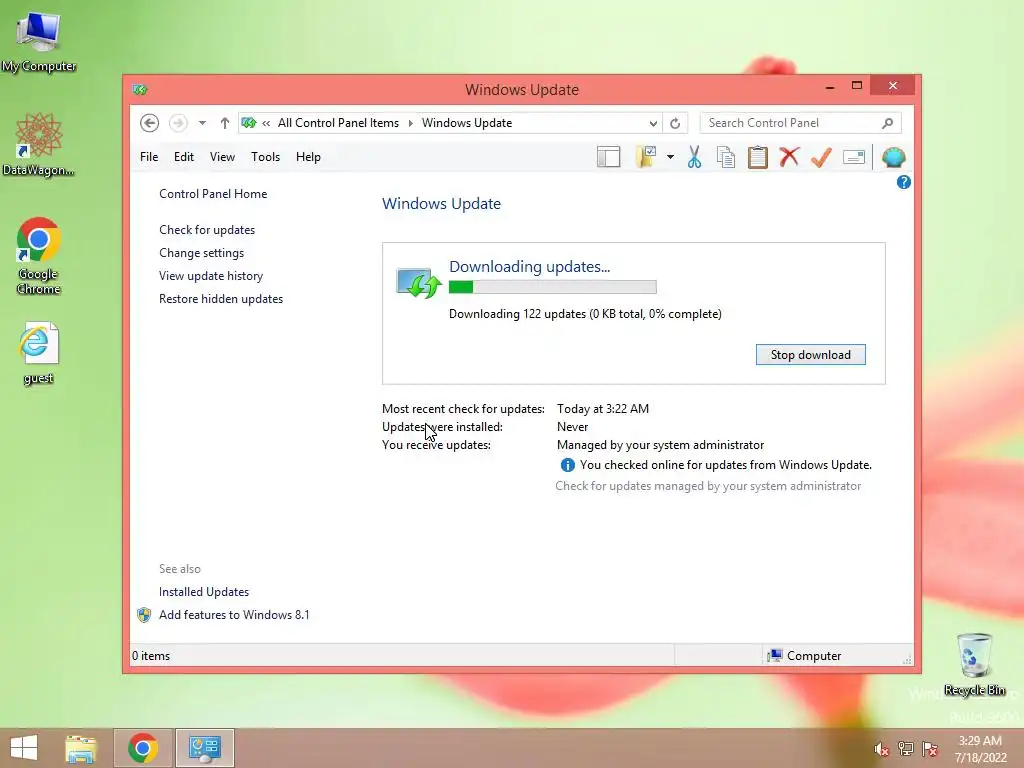
Task: Click '0 items' in the status bar
Action: [151, 656]
